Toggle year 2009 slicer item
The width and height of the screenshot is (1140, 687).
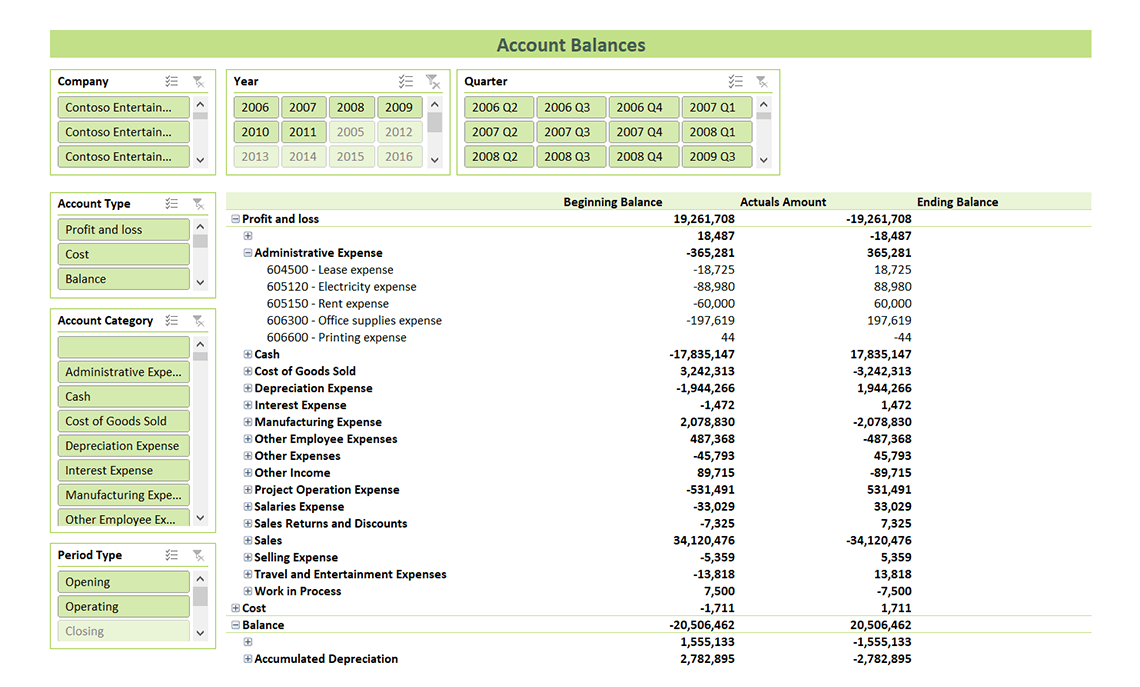click(399, 107)
